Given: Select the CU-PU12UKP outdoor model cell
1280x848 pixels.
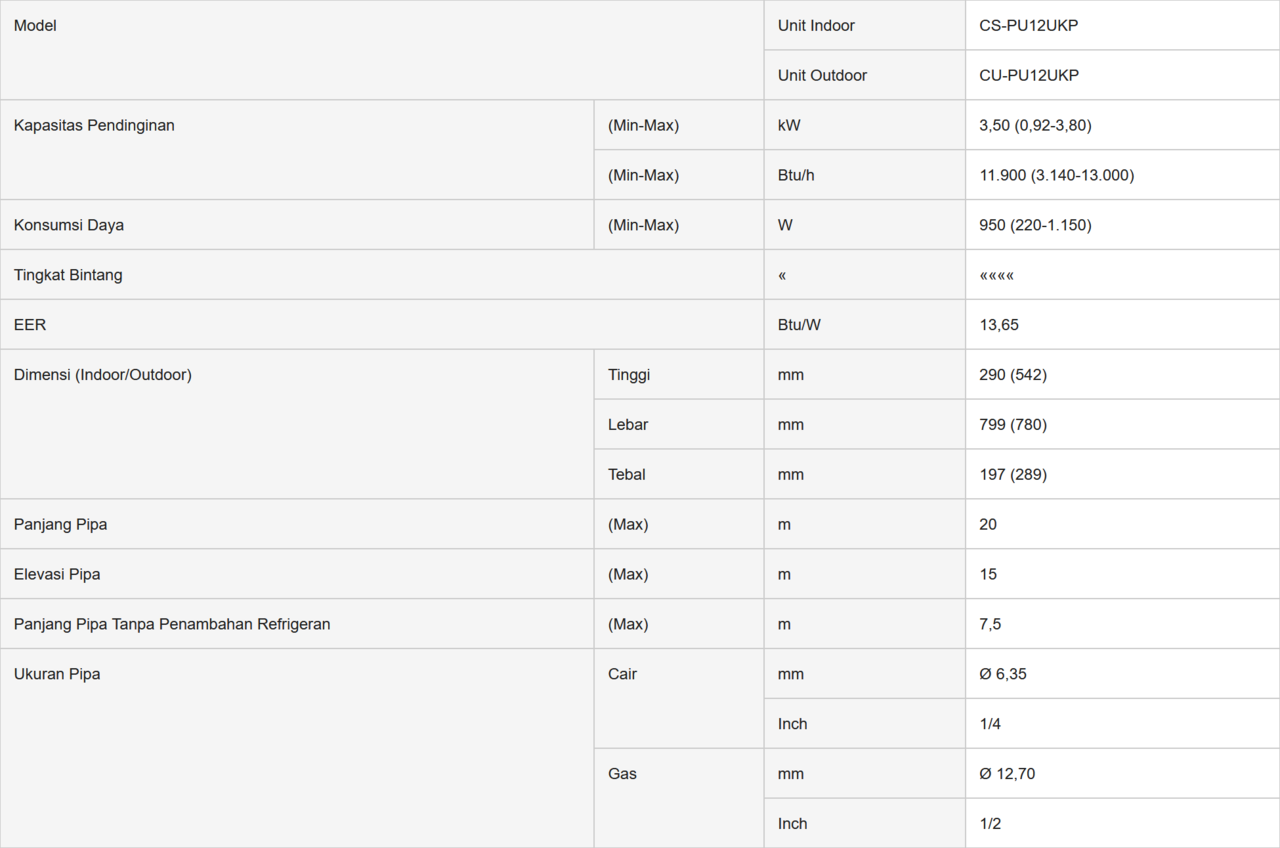Looking at the screenshot, I should 1029,76.
